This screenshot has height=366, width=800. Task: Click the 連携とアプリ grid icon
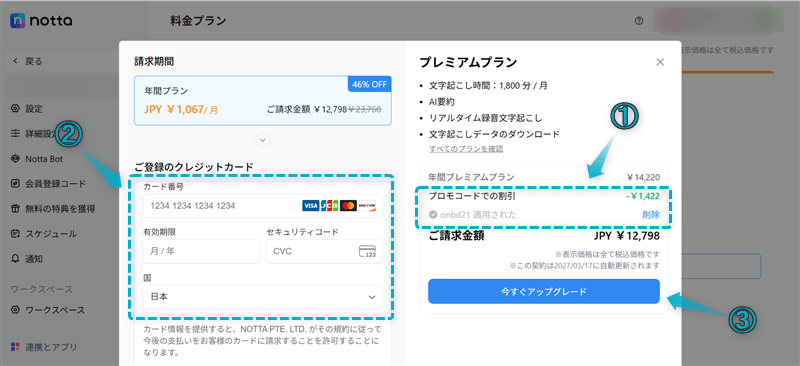15,347
